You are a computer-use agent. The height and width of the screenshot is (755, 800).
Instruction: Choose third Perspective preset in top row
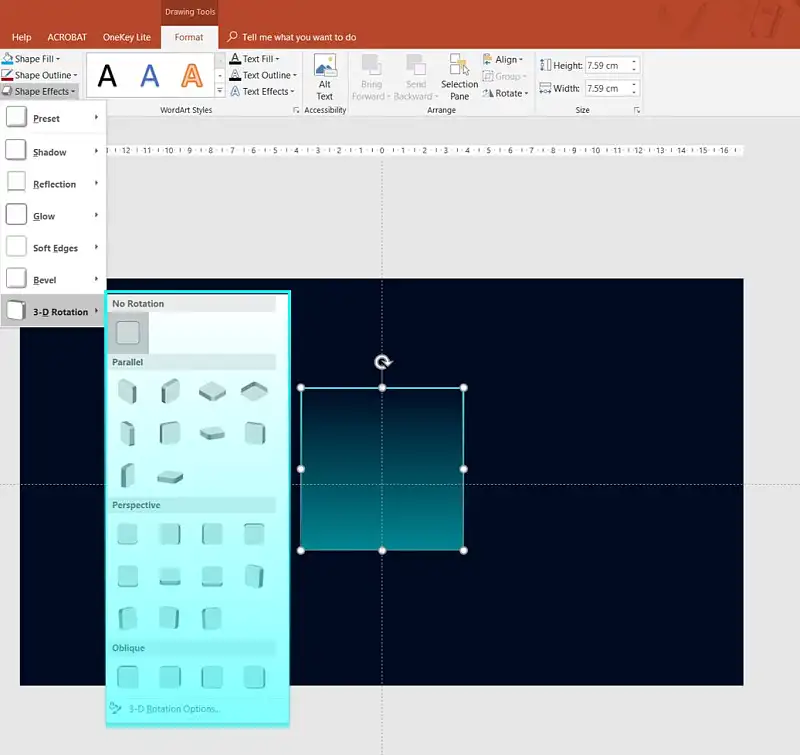pos(212,534)
